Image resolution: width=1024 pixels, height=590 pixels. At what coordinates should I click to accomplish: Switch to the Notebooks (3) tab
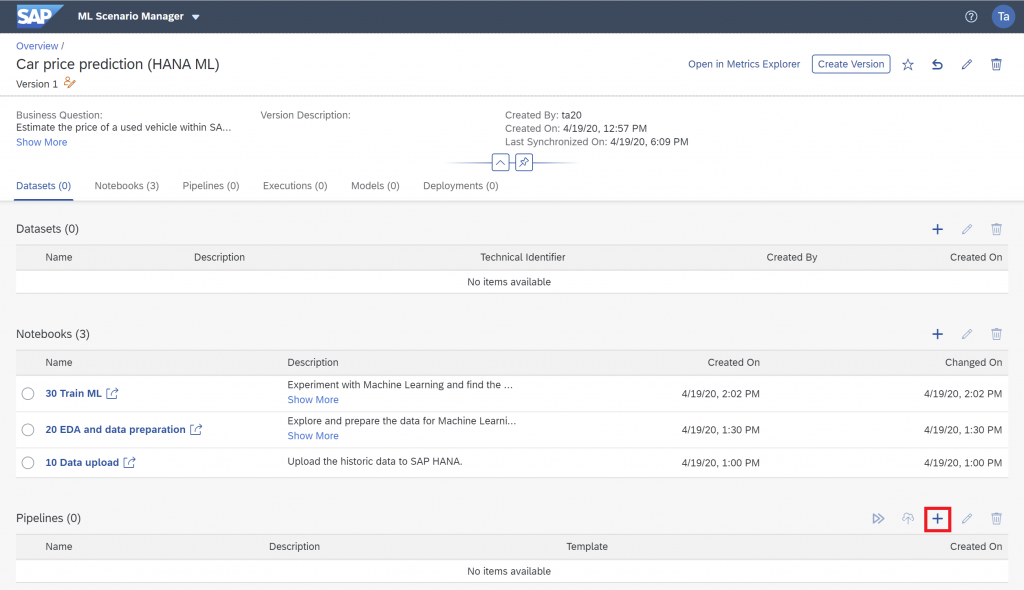(127, 186)
